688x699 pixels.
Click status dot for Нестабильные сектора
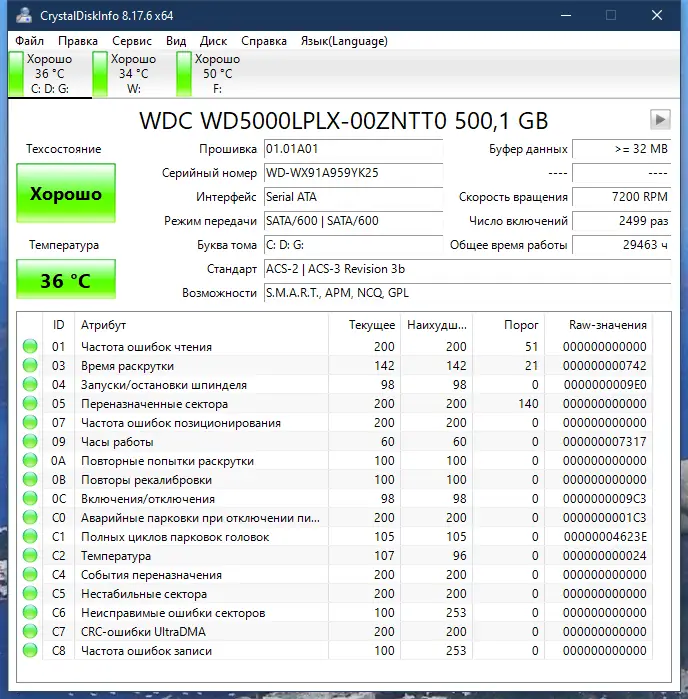click(x=30, y=594)
